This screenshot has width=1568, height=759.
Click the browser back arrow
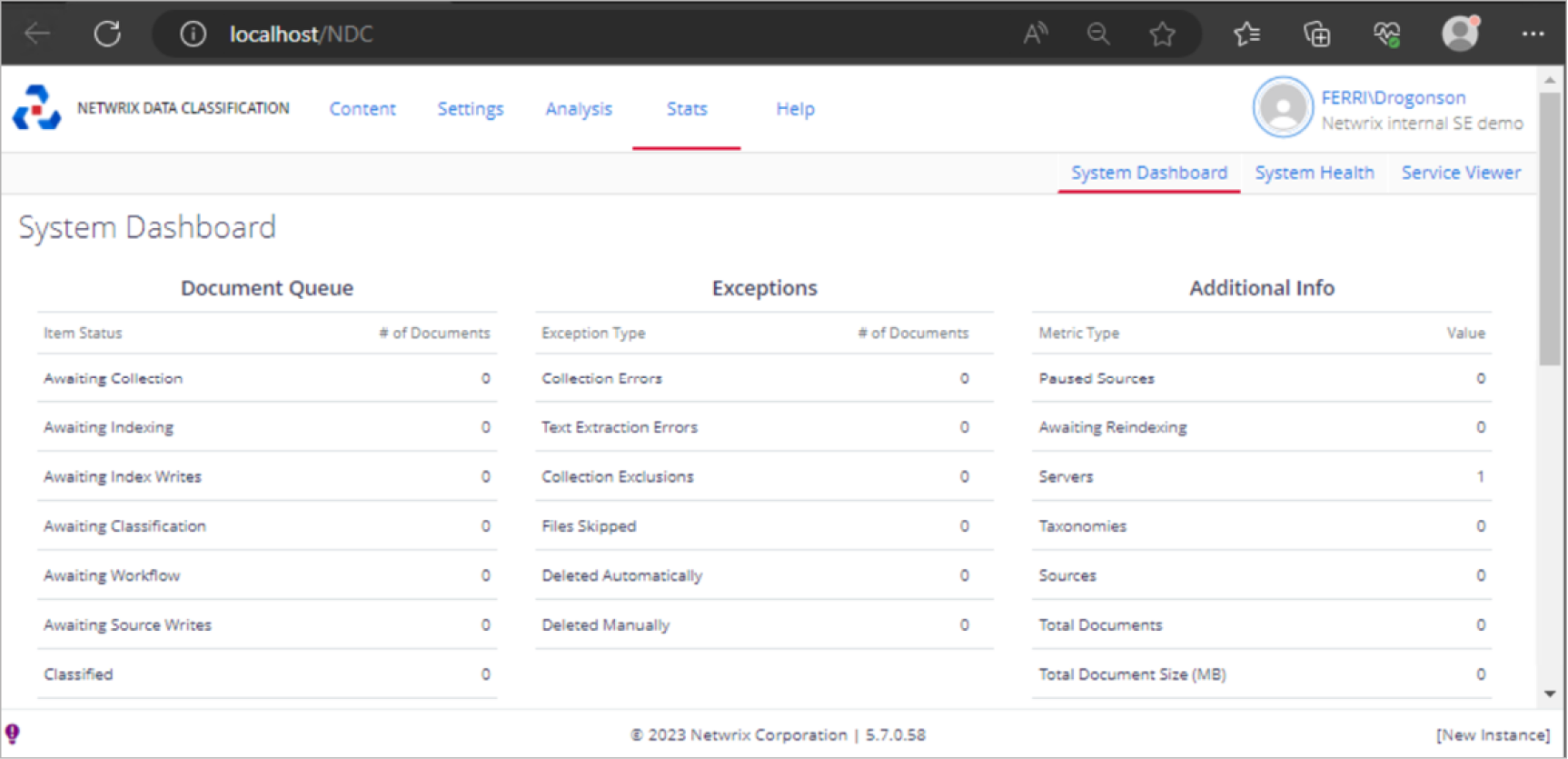(x=37, y=35)
